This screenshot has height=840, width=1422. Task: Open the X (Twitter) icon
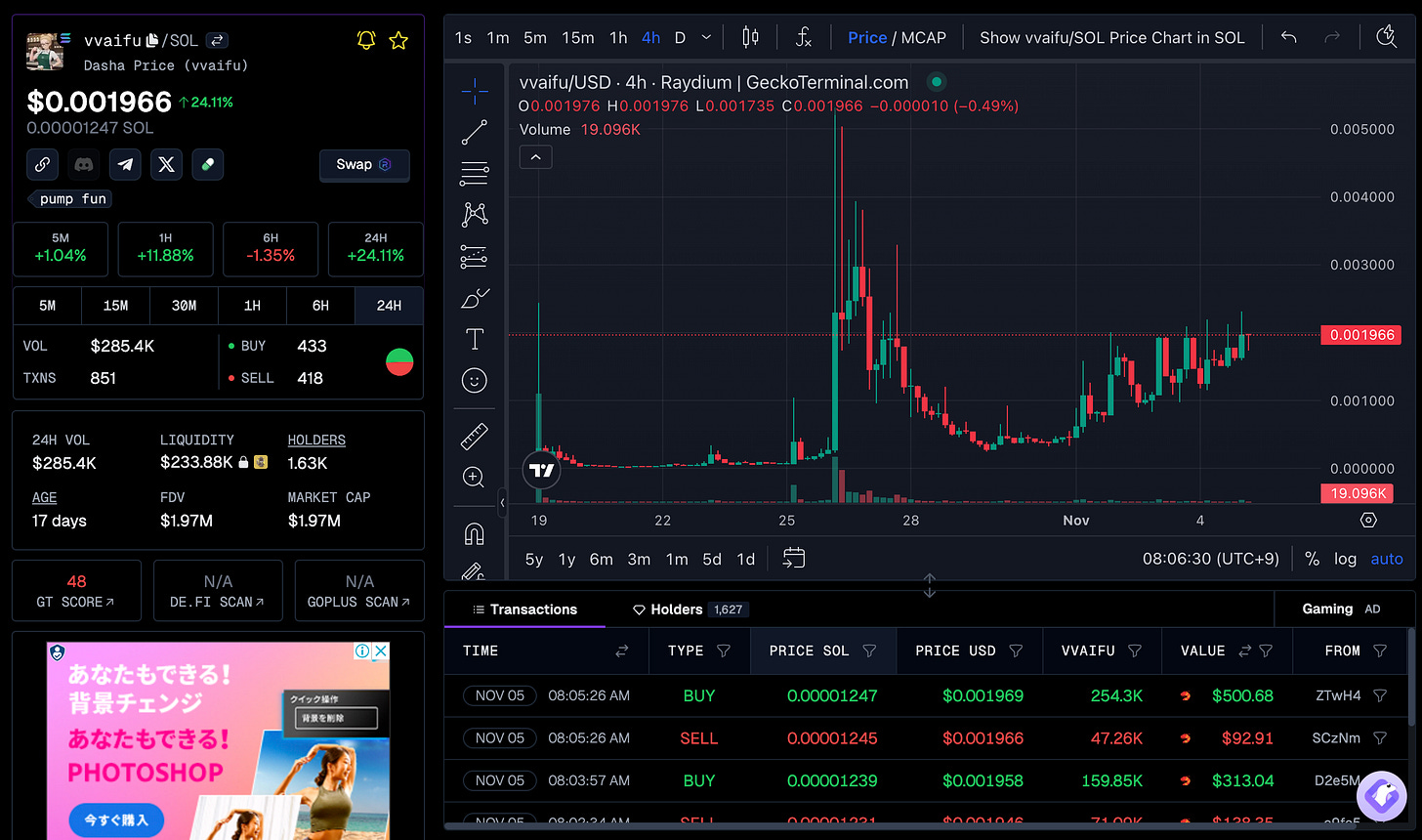166,164
